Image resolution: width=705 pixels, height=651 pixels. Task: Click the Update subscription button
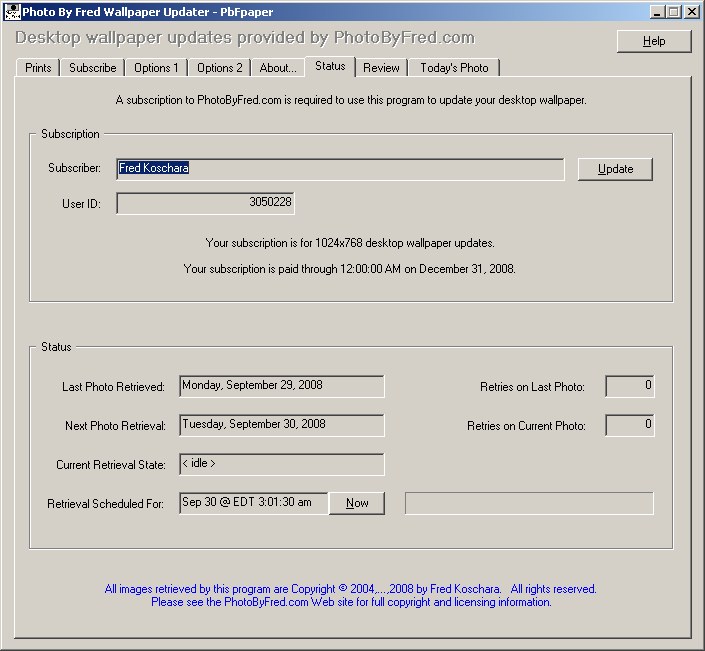(615, 169)
